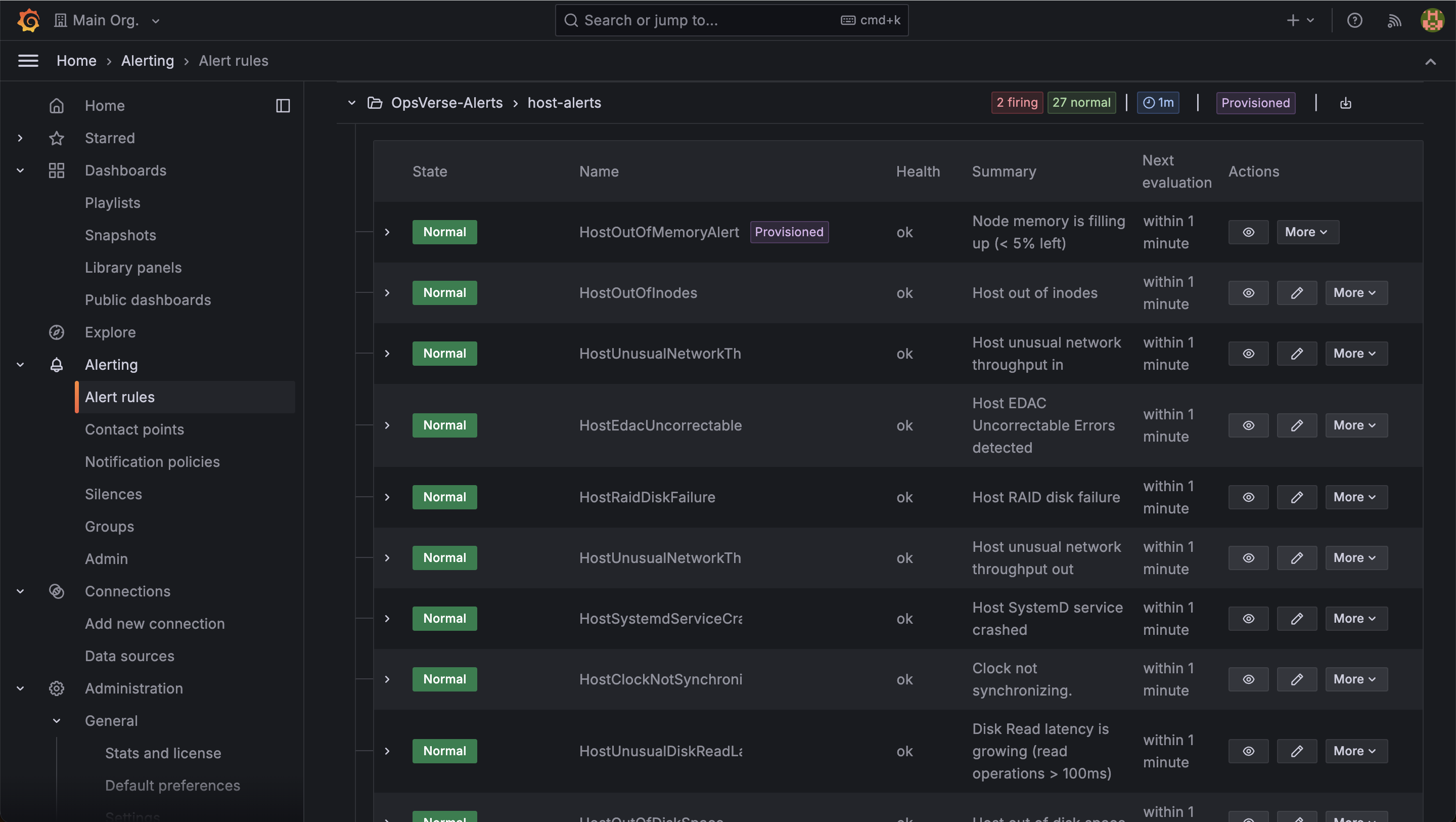Edit HostUnusualDiskReadLatency rule pencil icon
Image resolution: width=1456 pixels, height=822 pixels.
(x=1297, y=751)
